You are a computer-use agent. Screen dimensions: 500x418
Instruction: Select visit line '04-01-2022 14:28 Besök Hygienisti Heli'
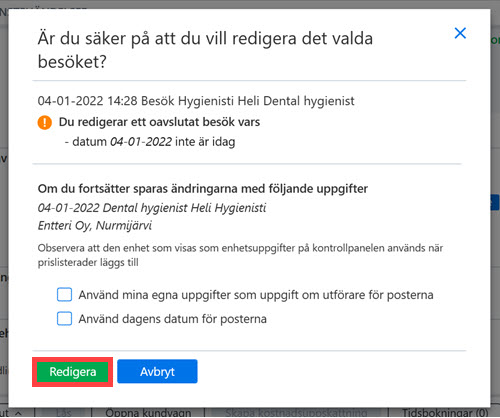(196, 101)
